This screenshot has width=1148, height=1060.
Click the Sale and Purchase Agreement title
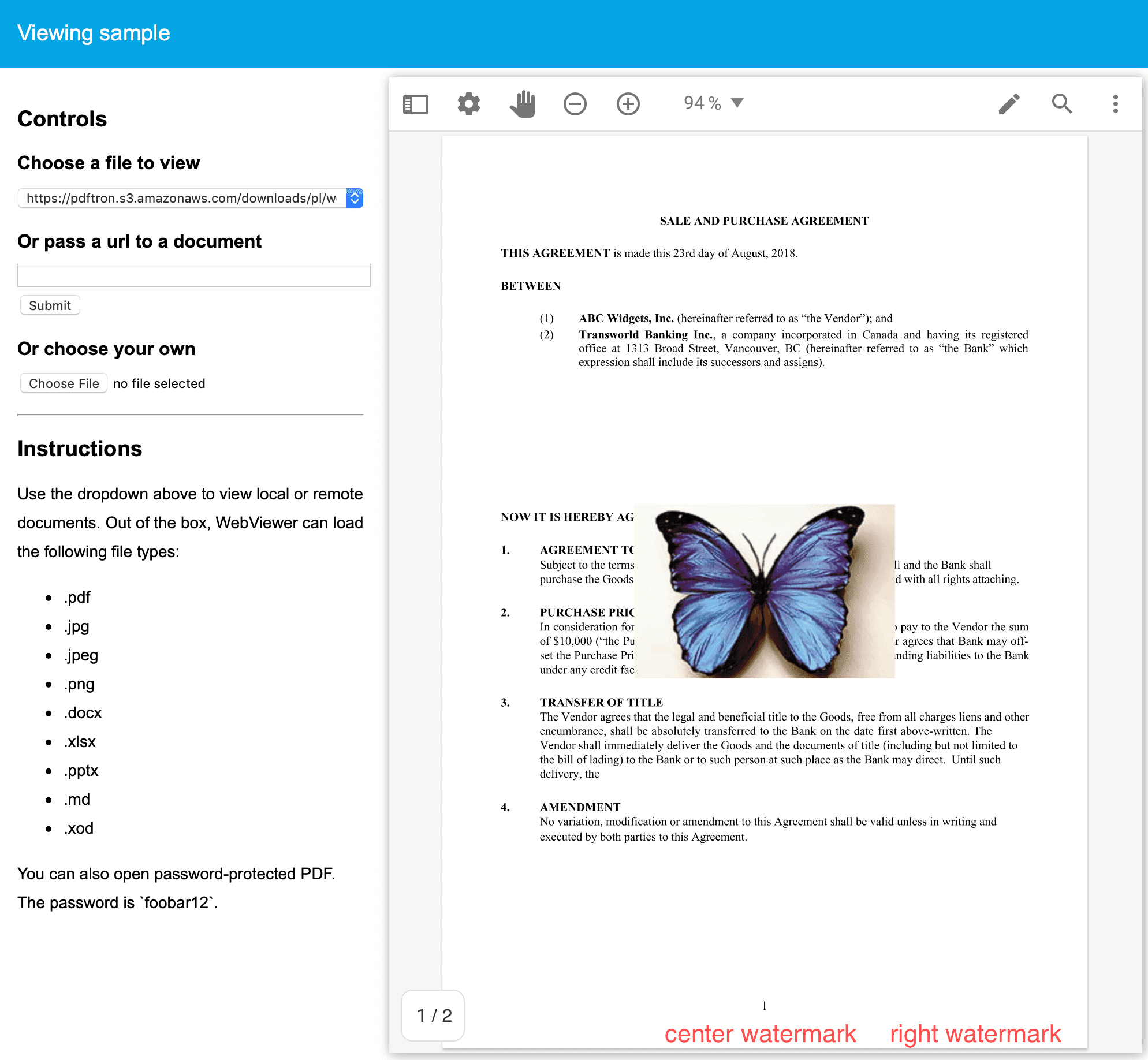(x=763, y=221)
